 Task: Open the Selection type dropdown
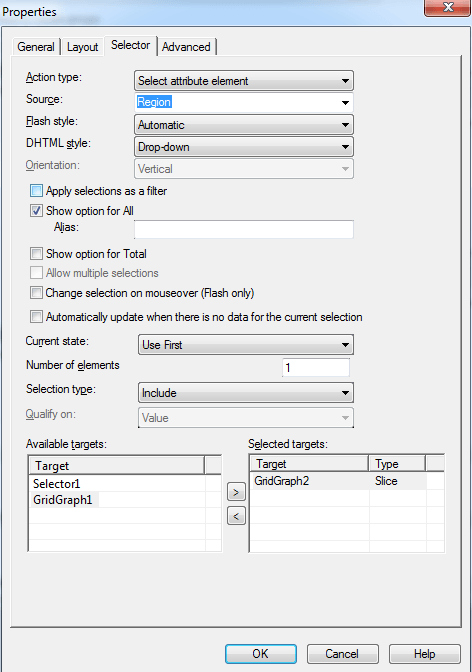(246, 393)
